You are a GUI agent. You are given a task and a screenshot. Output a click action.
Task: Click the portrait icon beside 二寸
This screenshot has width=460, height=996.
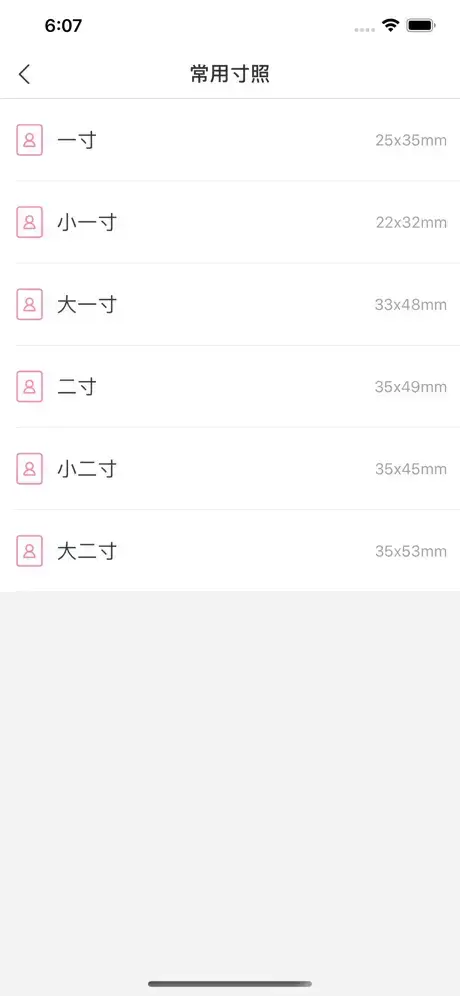[x=29, y=386]
